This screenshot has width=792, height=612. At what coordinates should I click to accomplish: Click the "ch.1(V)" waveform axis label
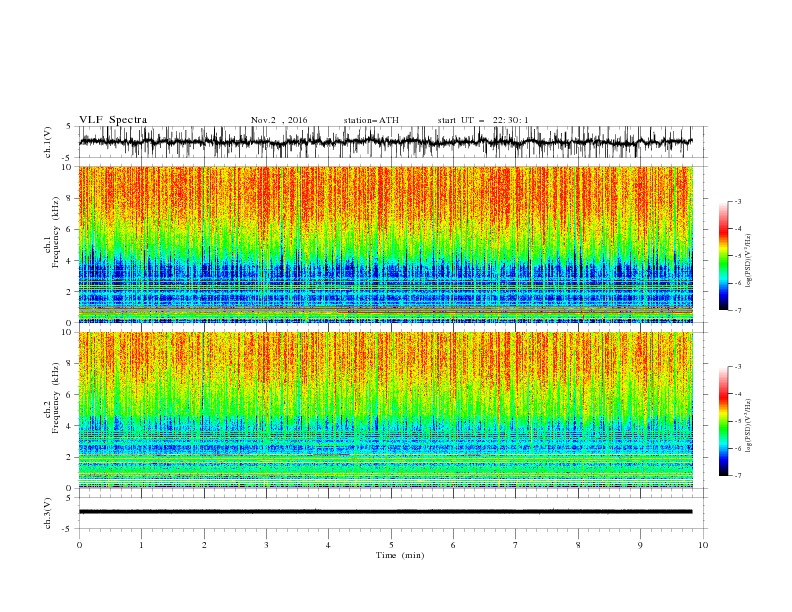pos(48,142)
